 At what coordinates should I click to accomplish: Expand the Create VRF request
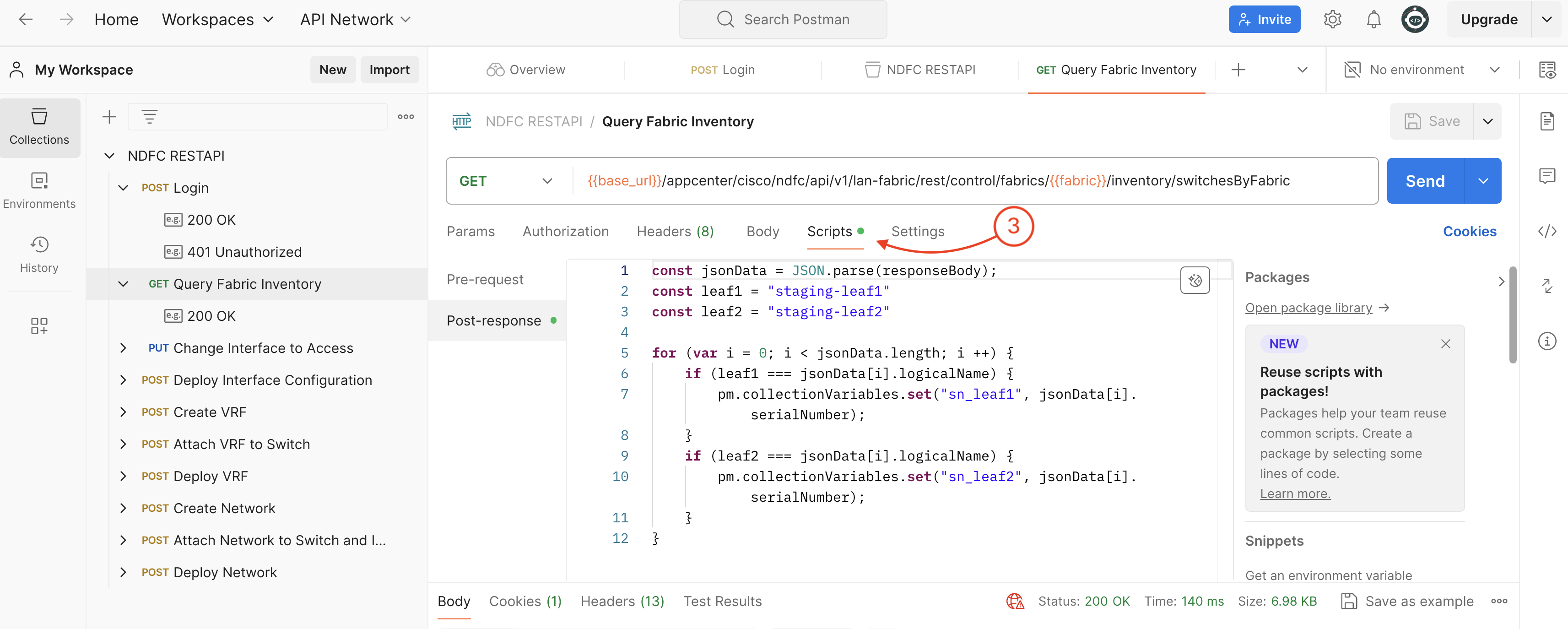[123, 412]
